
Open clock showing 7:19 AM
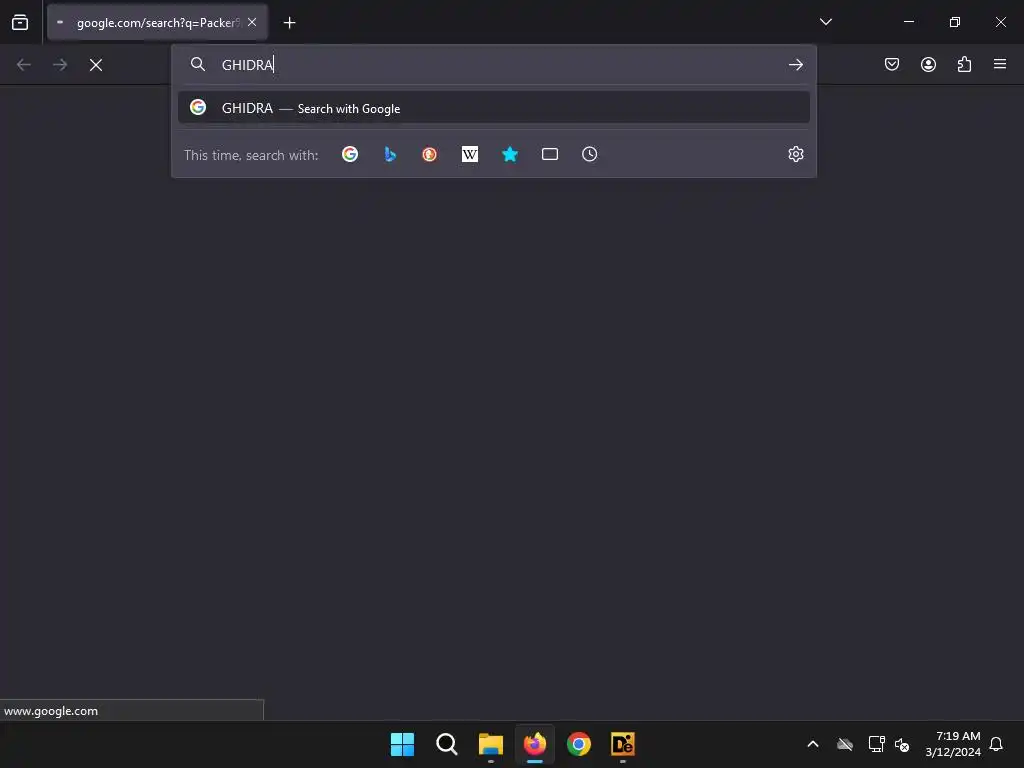tap(953, 744)
